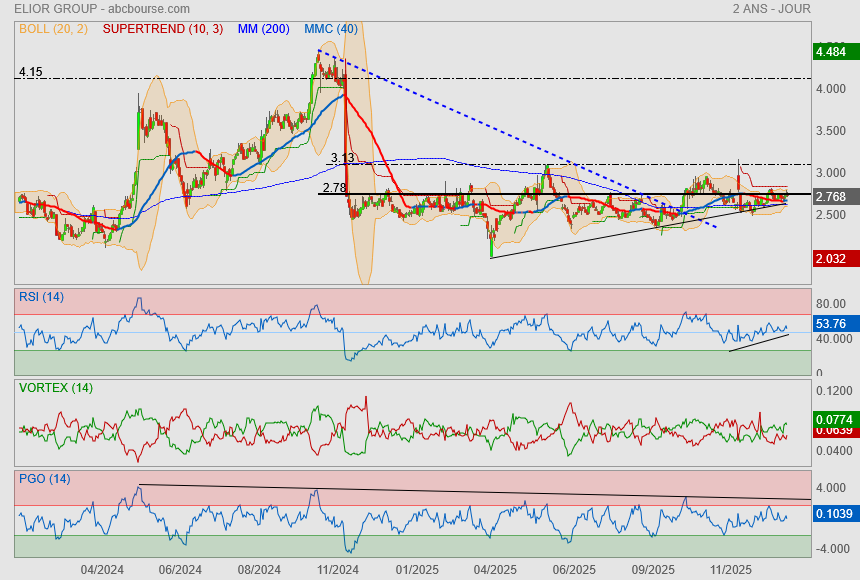The width and height of the screenshot is (860, 580).
Task: Open the PGO (14) panel label
Action: [44, 478]
